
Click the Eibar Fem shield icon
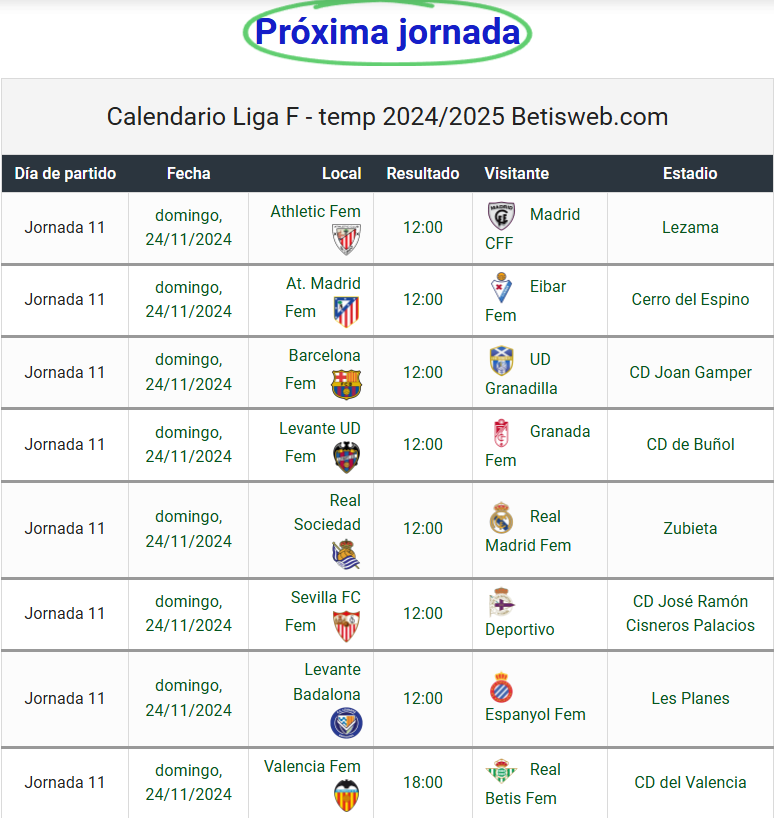click(x=501, y=287)
